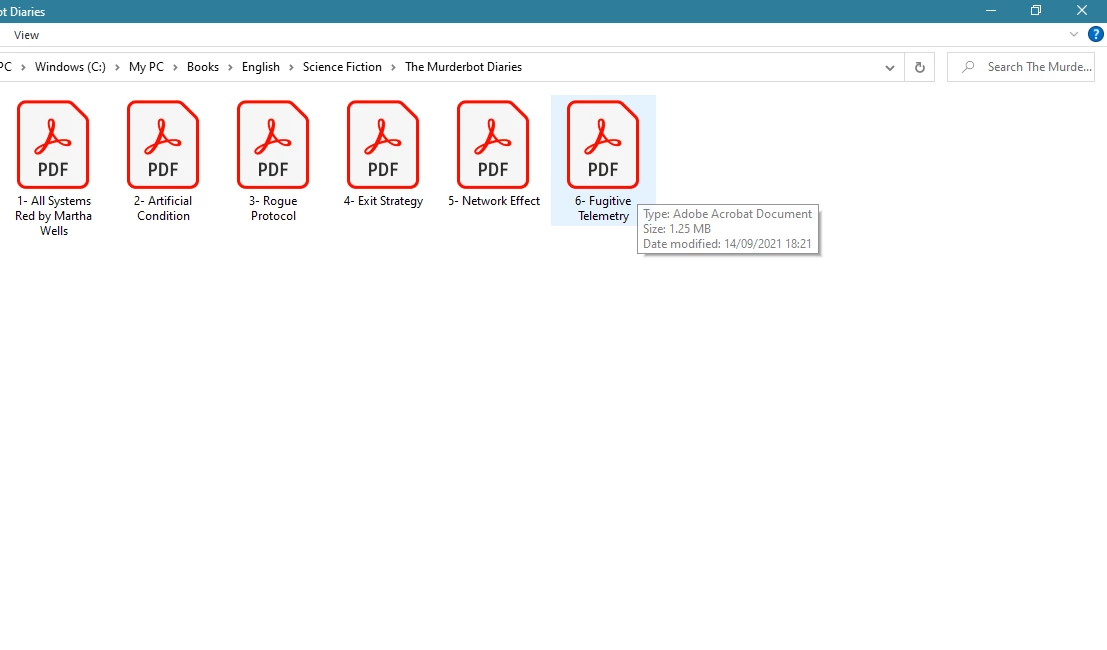Go to 'English' in the breadcrumb

click(x=261, y=67)
